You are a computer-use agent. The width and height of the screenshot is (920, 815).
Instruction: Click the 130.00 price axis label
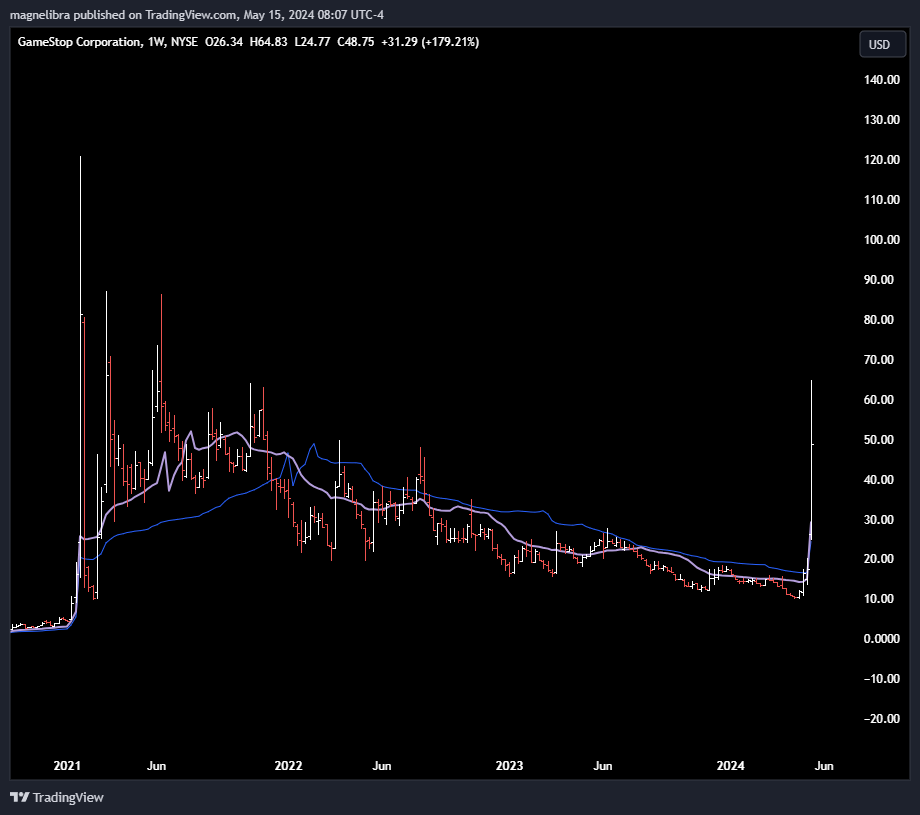click(x=881, y=120)
